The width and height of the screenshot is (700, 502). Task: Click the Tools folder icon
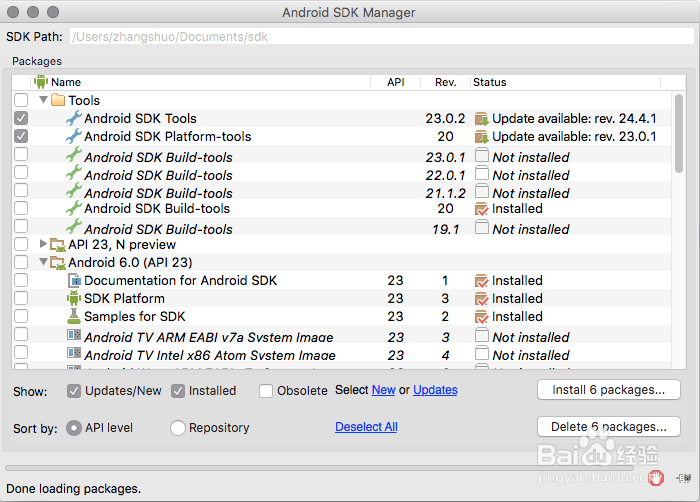pyautogui.click(x=58, y=100)
